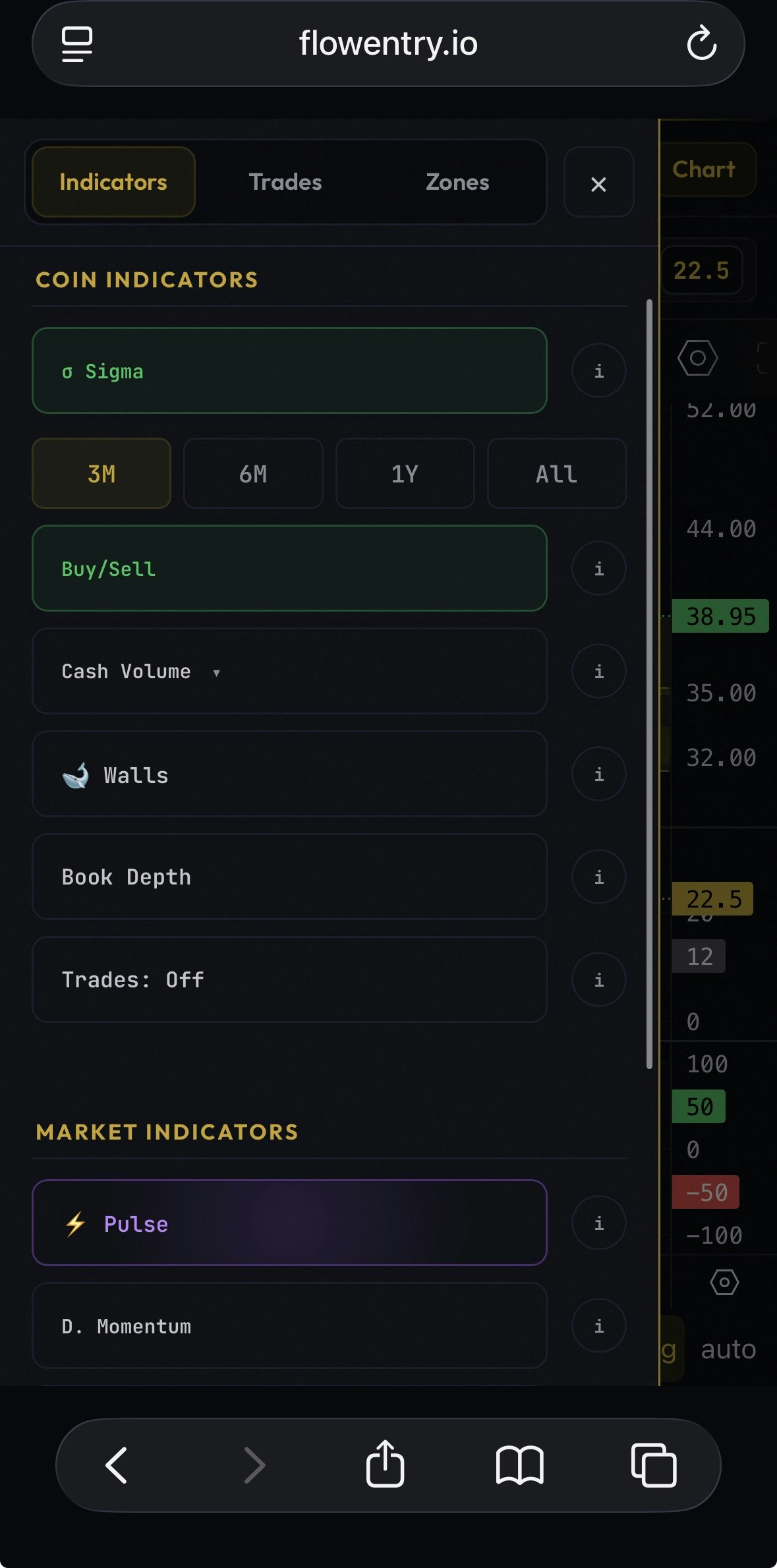Switch to the Zones tab
The width and height of the screenshot is (777, 1568).
[457, 182]
